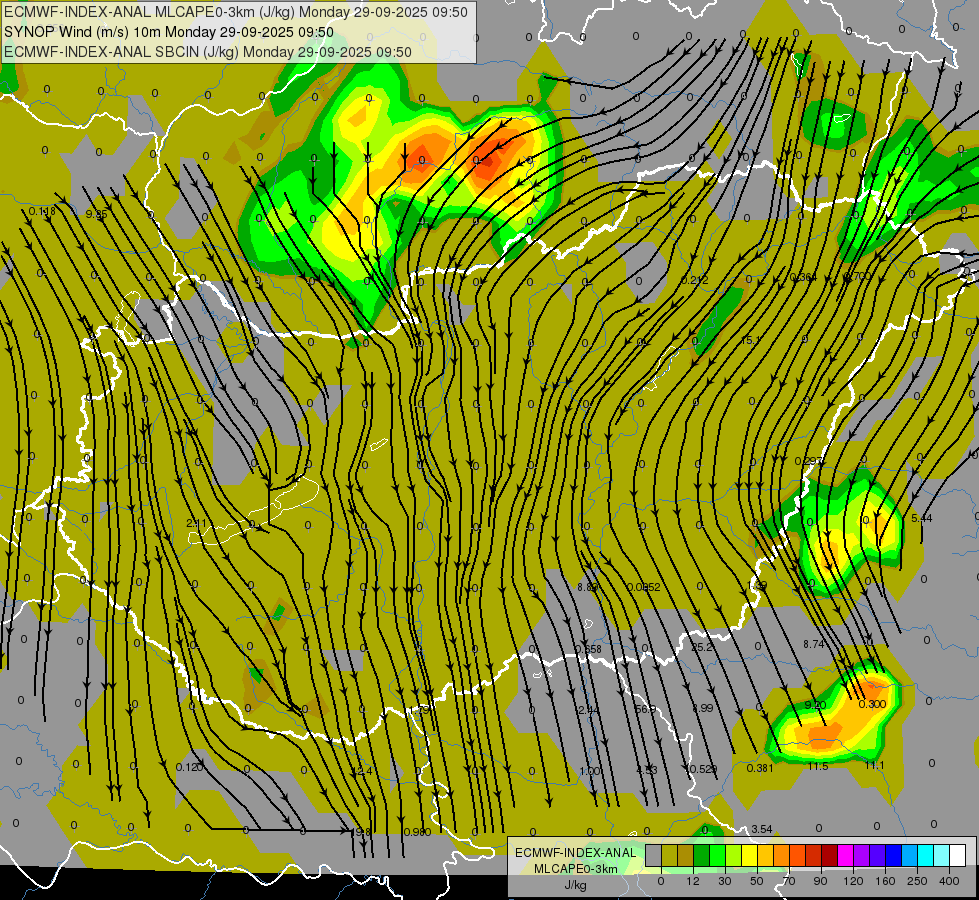
Task: Select the dark green legend swatch
Action: tap(702, 855)
